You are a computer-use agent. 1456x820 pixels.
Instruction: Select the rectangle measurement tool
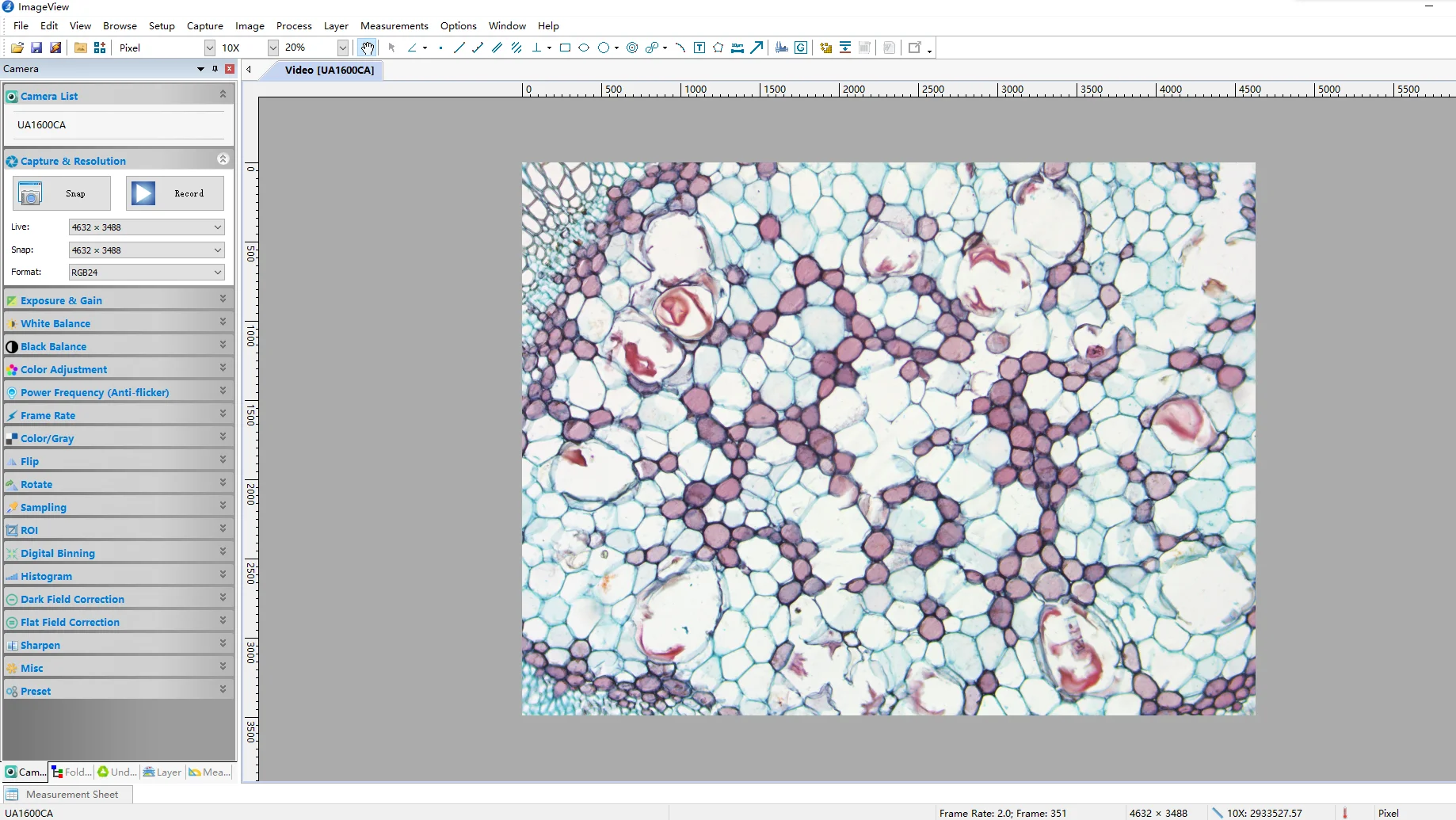565,48
